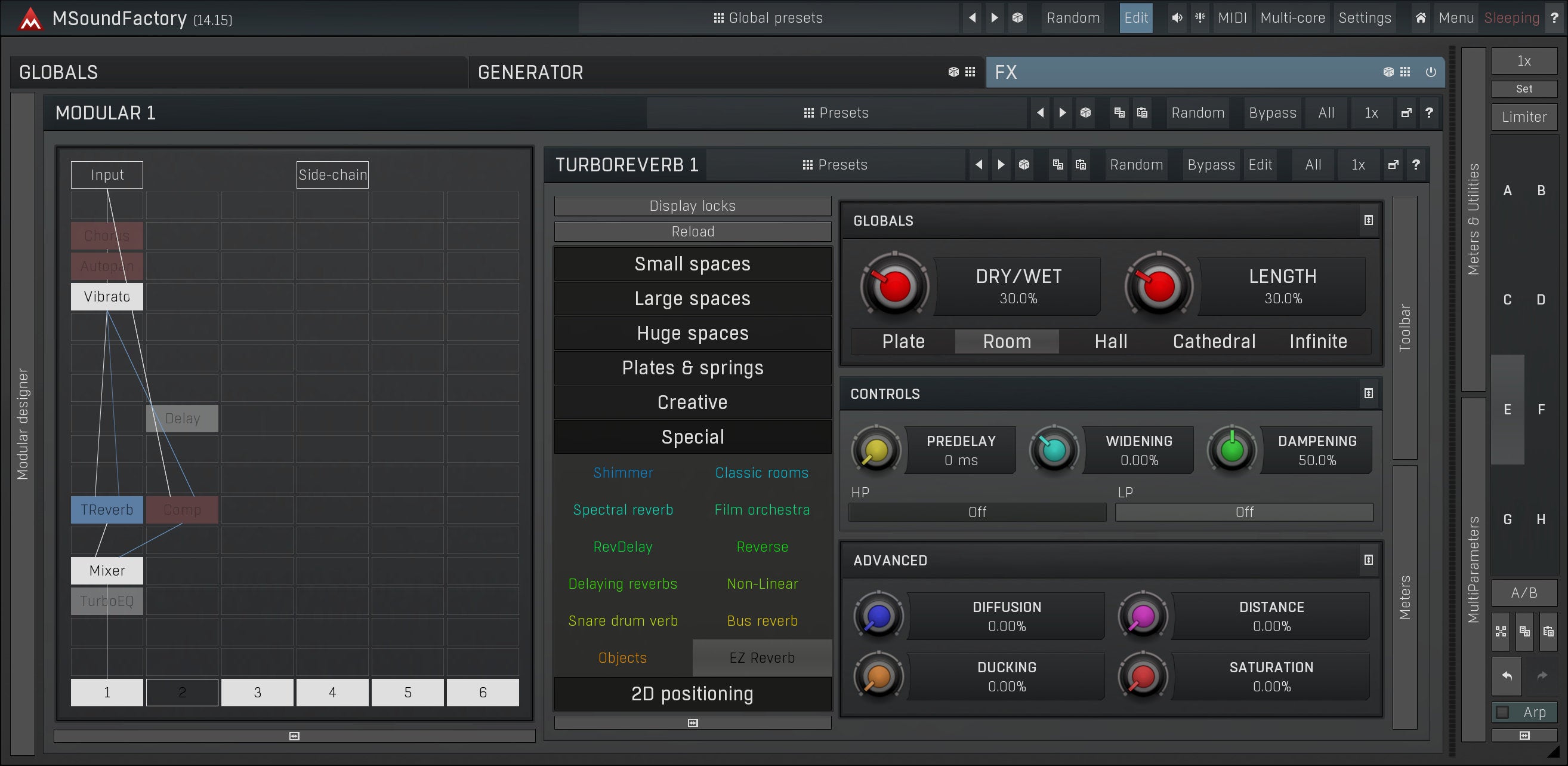Click the TurboReverb 1 copy preset icon
Screen dimensions: 1568x766
pyautogui.click(x=1058, y=164)
